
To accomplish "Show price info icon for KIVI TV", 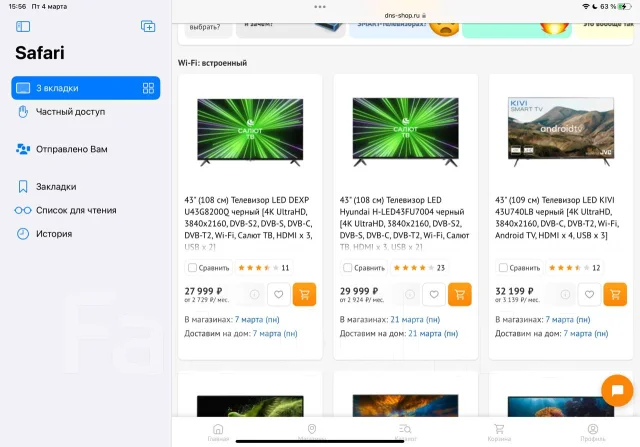I will pos(565,294).
